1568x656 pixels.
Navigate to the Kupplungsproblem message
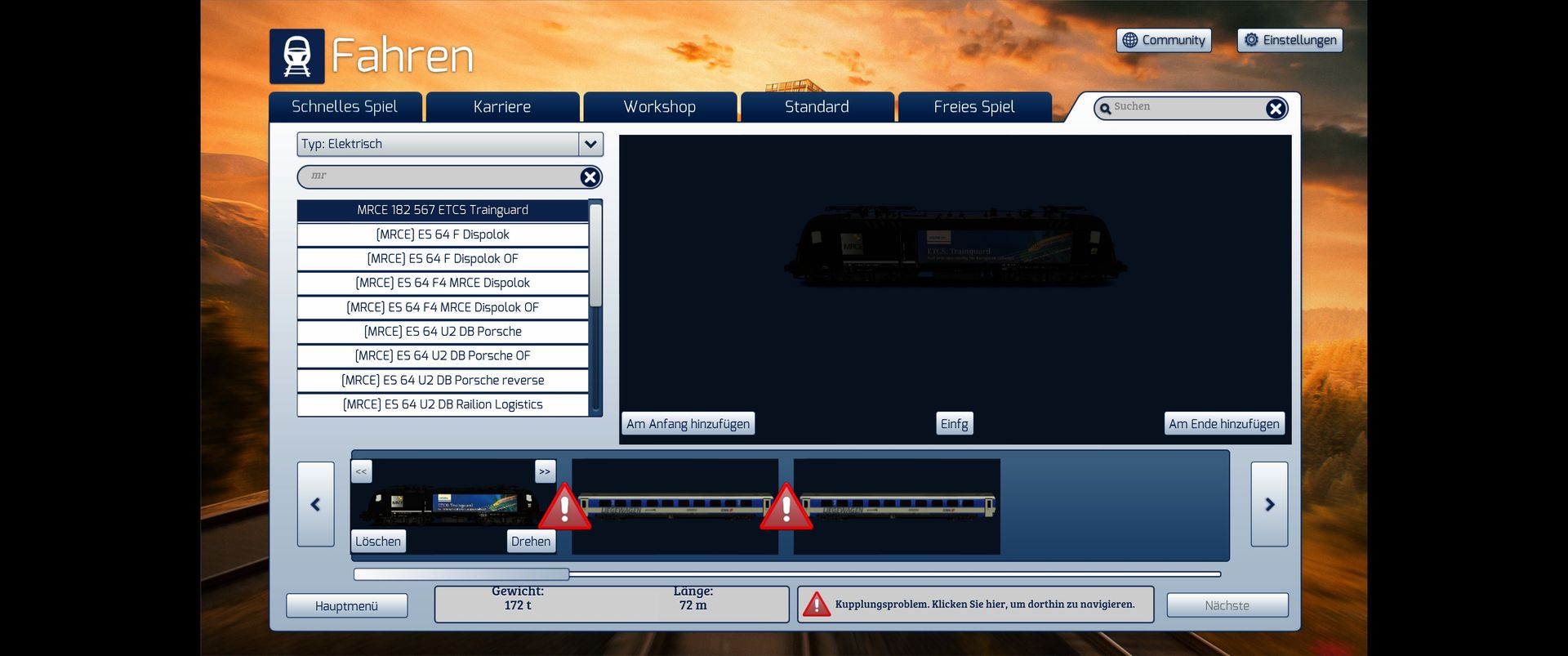975,605
